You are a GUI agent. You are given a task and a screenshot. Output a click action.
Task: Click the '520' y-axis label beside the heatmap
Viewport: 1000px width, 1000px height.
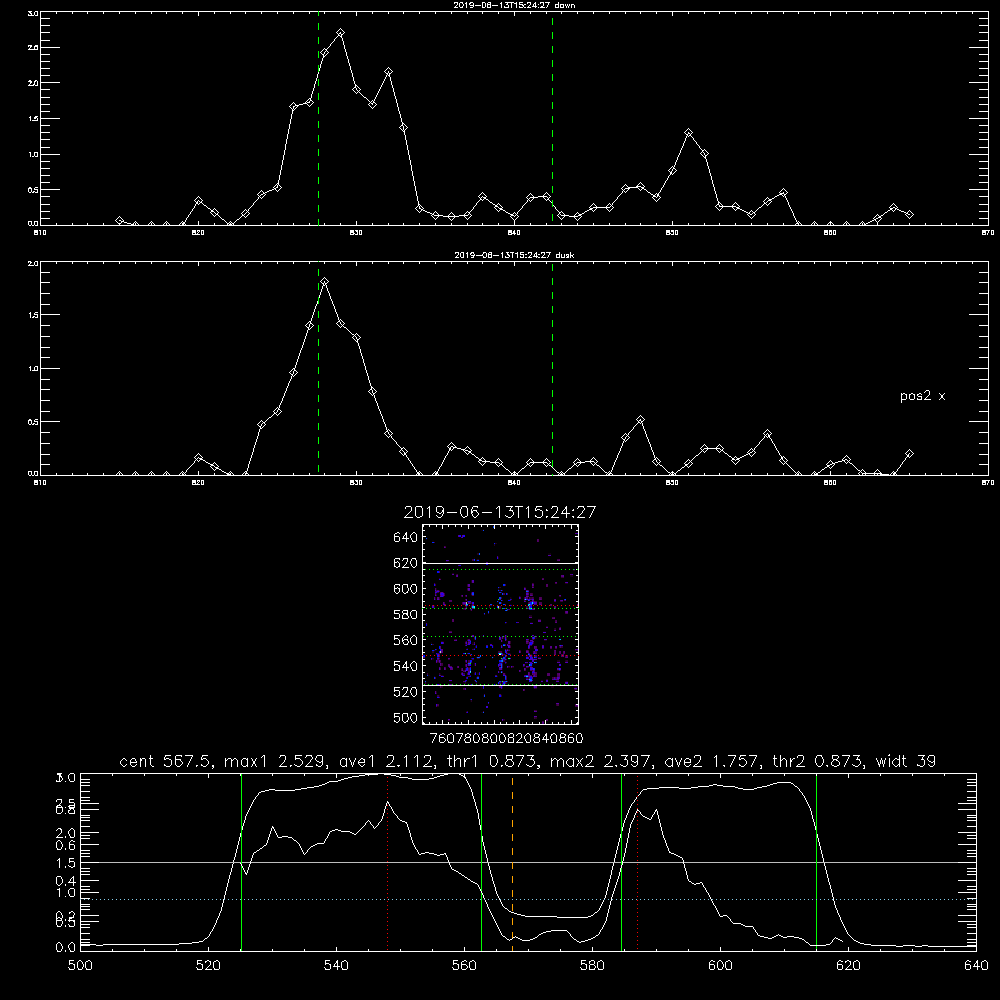click(406, 692)
